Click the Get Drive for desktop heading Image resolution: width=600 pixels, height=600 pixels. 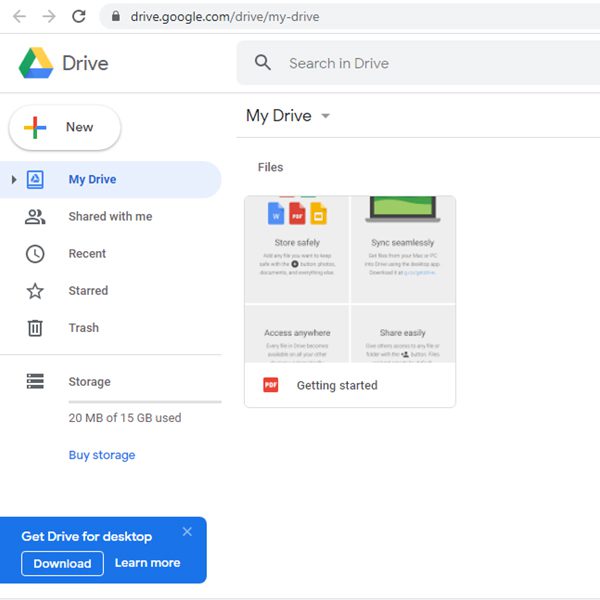pos(86,536)
